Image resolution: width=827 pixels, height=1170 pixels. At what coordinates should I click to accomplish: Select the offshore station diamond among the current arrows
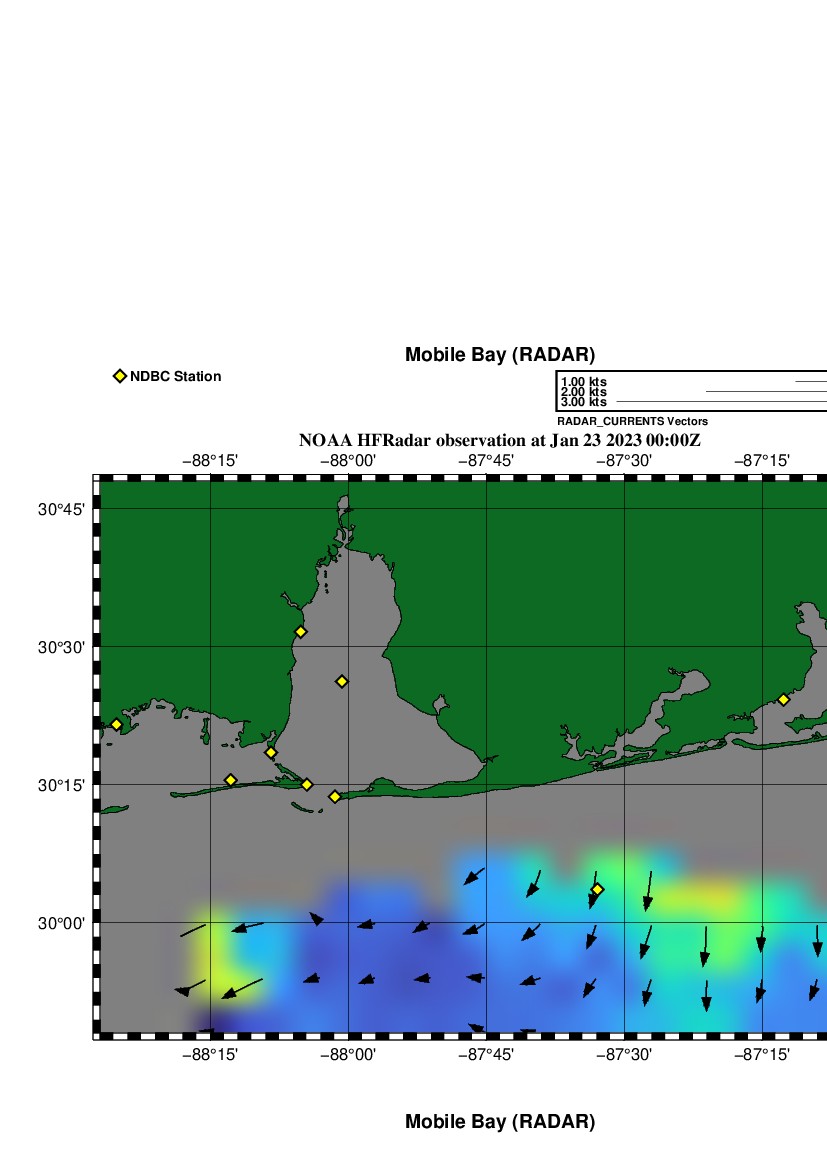(597, 889)
